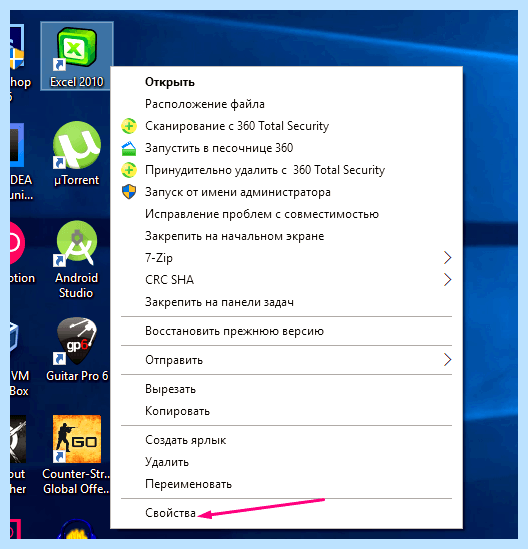Choose Копировать in the context menu
The image size is (528, 549).
click(x=286, y=411)
